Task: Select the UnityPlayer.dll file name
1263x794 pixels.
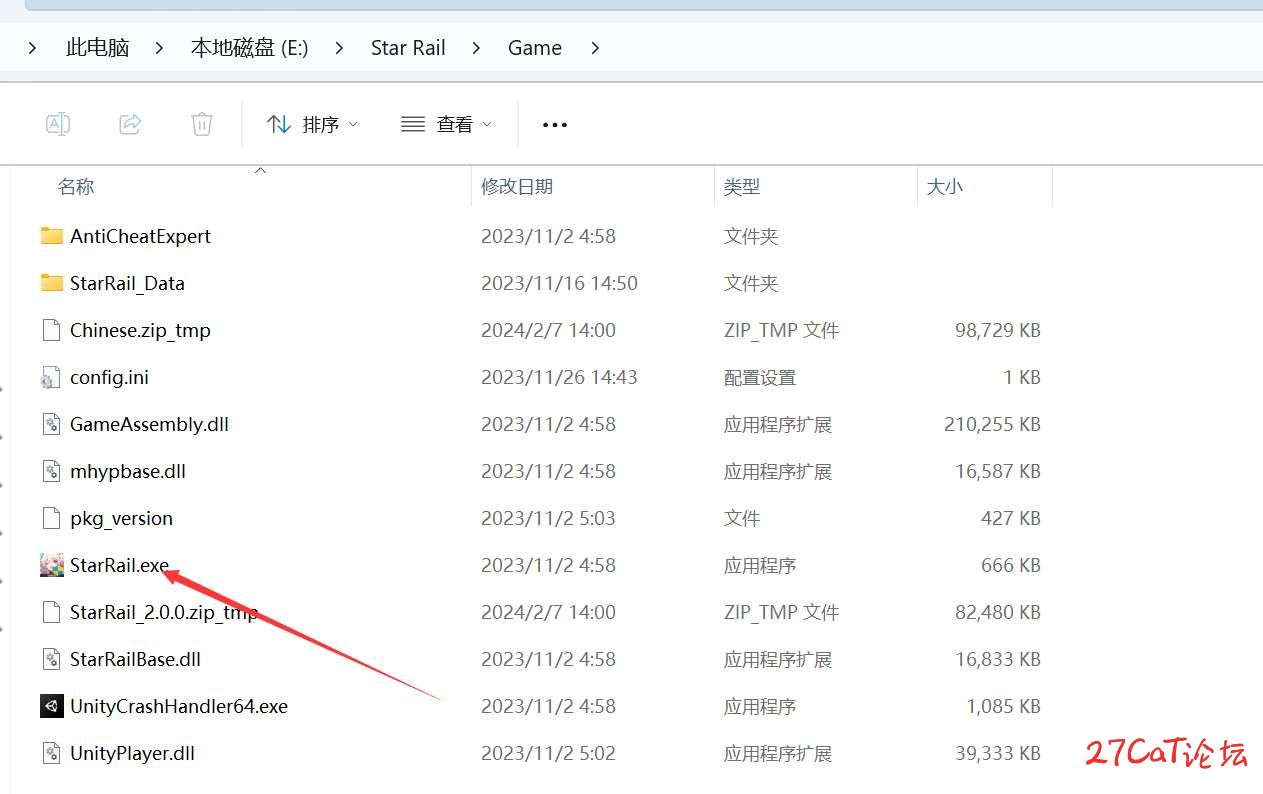Action: pyautogui.click(x=132, y=753)
